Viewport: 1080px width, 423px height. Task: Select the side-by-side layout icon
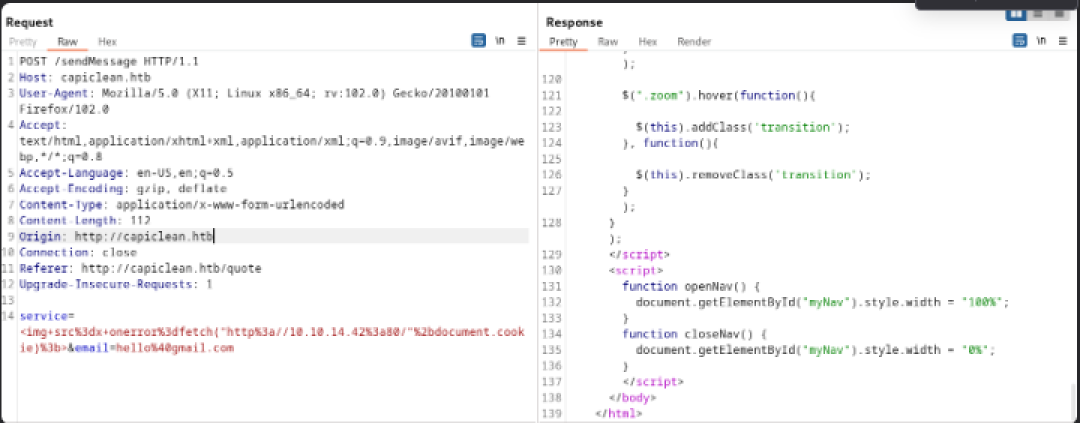coord(1017,13)
